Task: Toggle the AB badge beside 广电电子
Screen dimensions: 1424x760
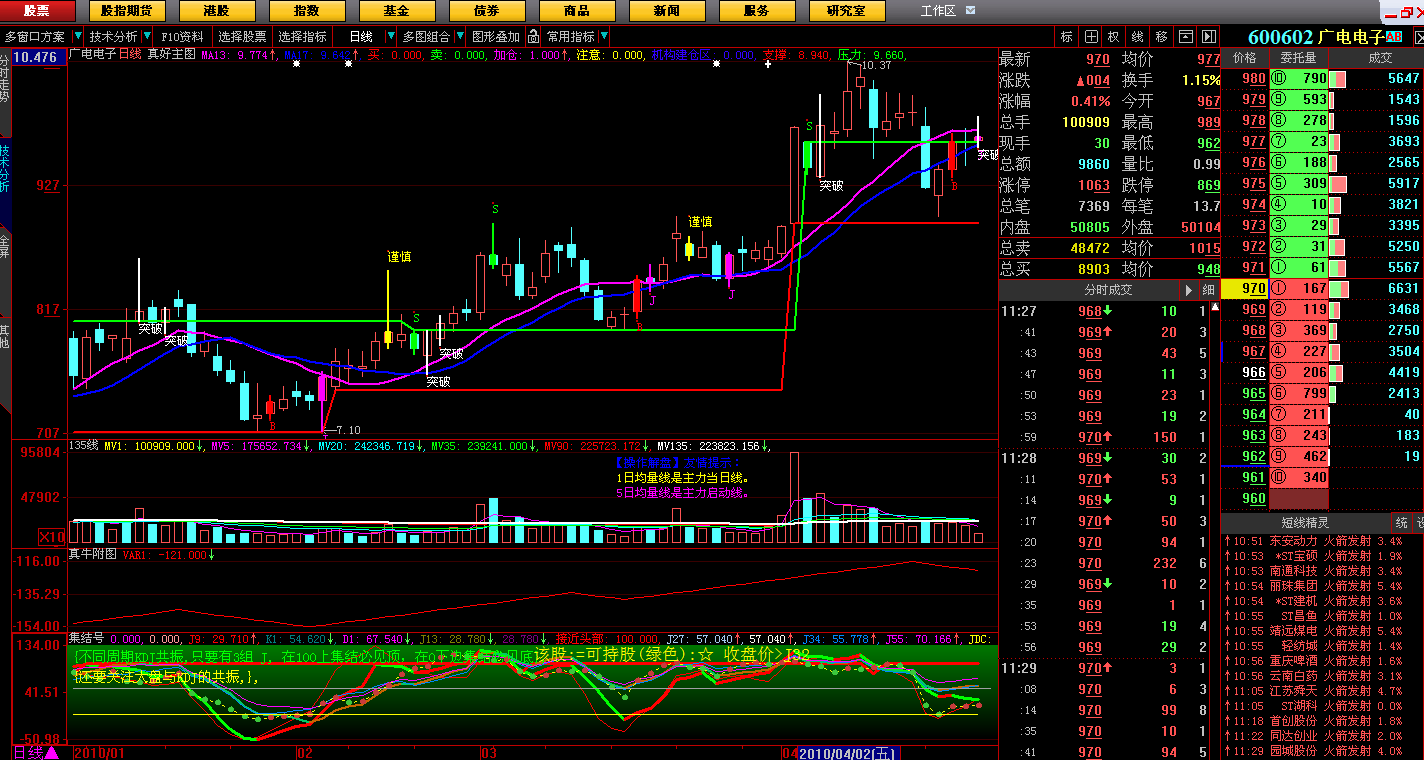Action: pyautogui.click(x=1395, y=37)
